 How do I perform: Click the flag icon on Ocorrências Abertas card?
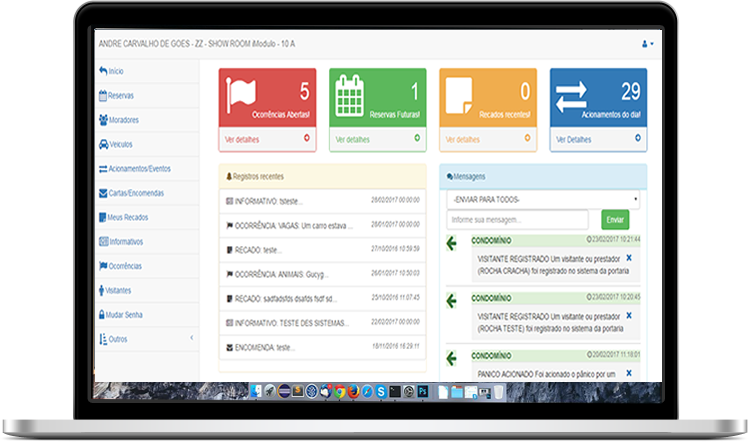pos(243,95)
